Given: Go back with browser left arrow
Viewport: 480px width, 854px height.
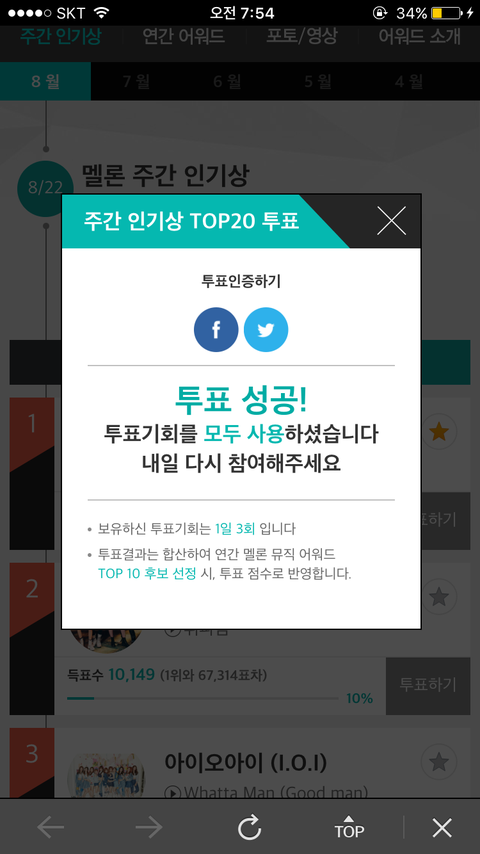Looking at the screenshot, I should point(51,827).
